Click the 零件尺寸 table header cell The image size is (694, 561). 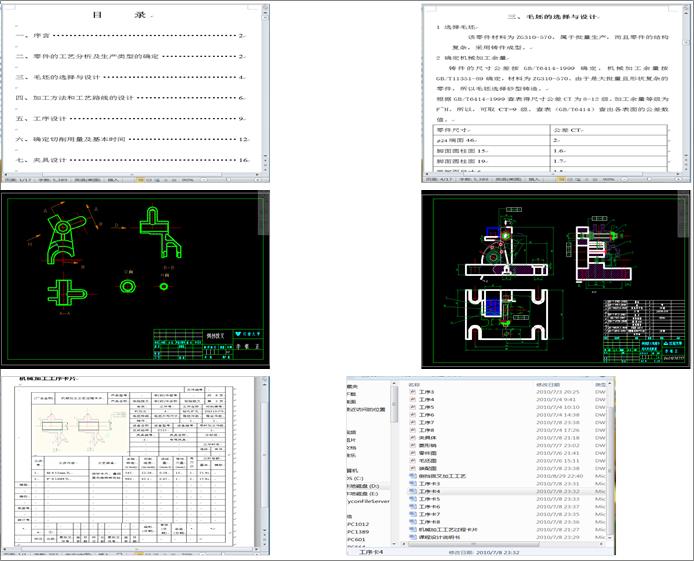click(x=491, y=130)
